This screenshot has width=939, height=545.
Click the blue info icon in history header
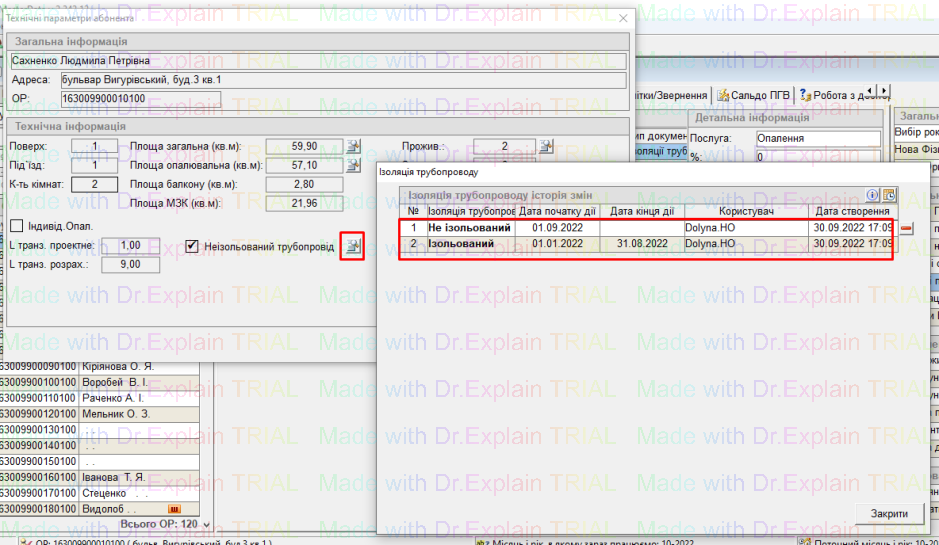[x=872, y=195]
